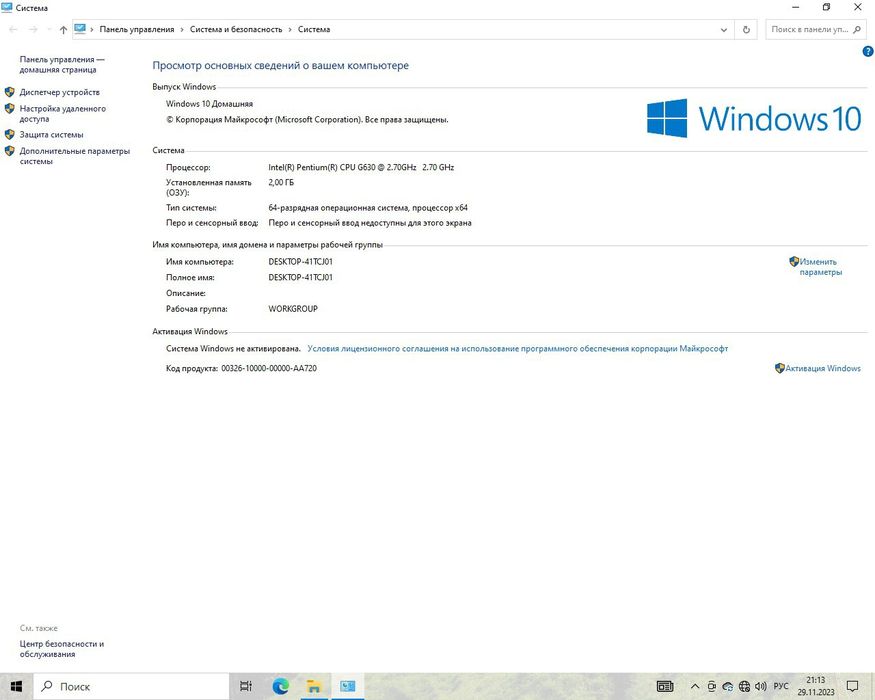Go up one level with the Up arrow

[x=63, y=30]
